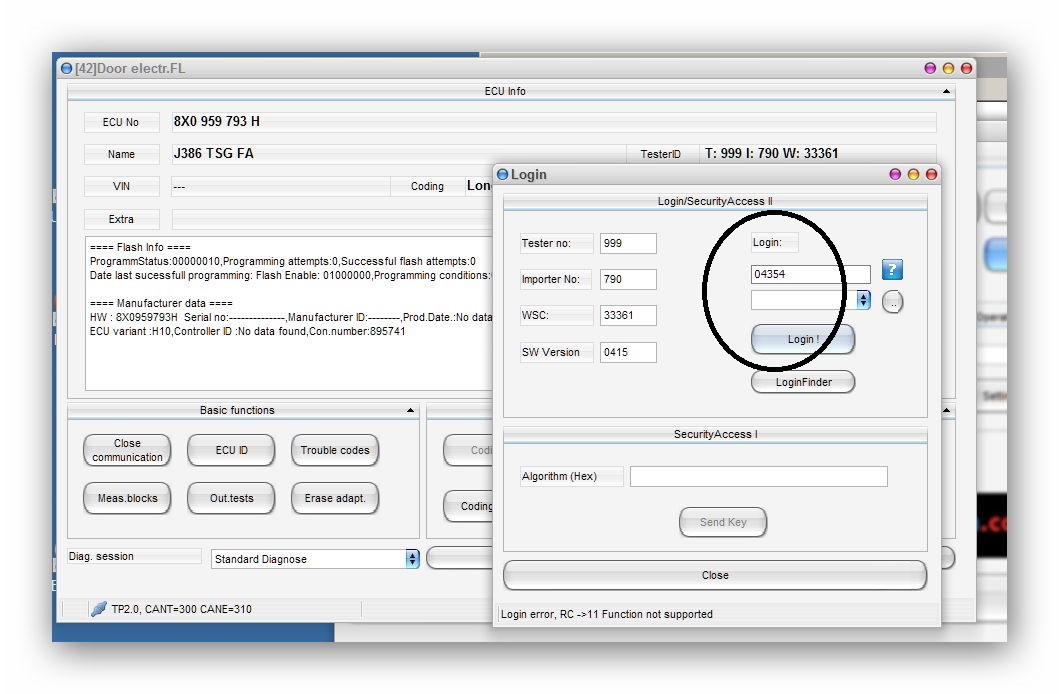This screenshot has height=694, width=1059.
Task: Click the Login error status message
Action: tap(606, 614)
